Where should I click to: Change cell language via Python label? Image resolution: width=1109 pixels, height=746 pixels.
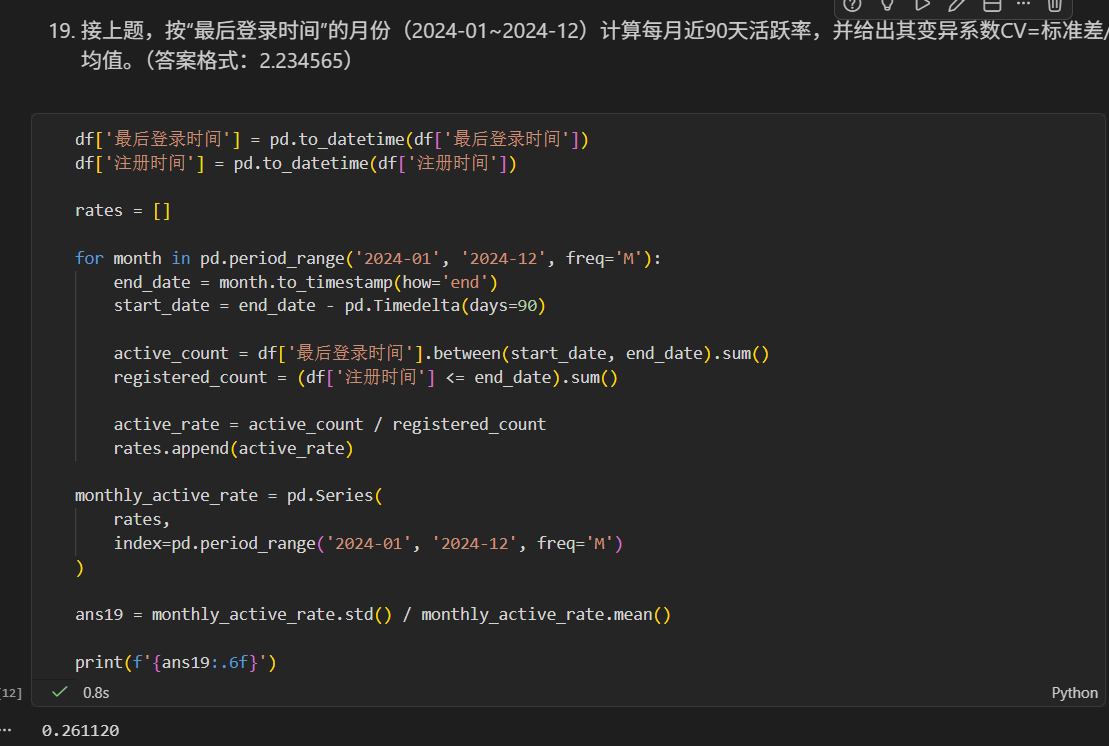(1074, 693)
